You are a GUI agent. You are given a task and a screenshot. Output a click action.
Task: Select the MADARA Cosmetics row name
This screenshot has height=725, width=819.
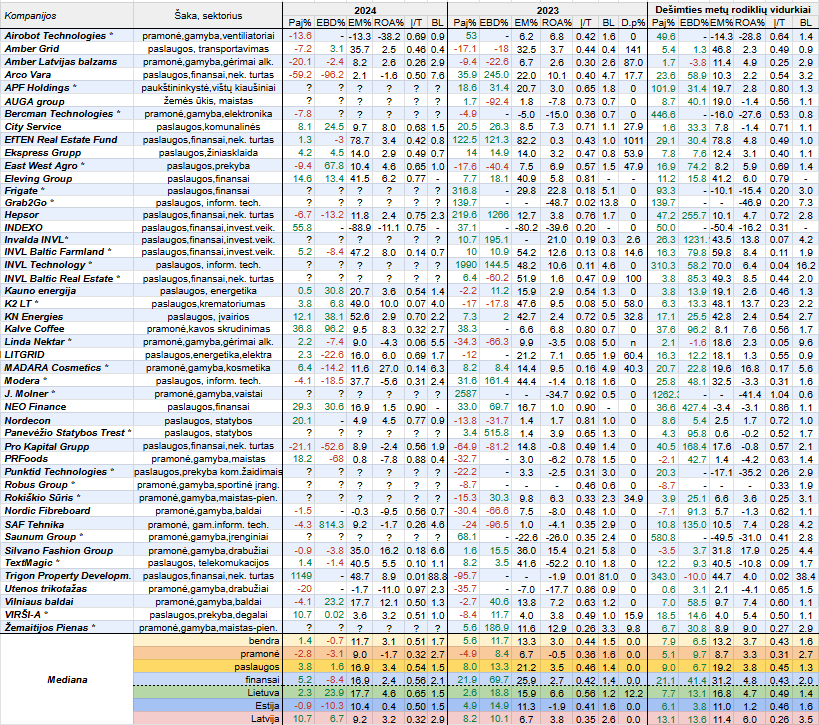(x=53, y=368)
